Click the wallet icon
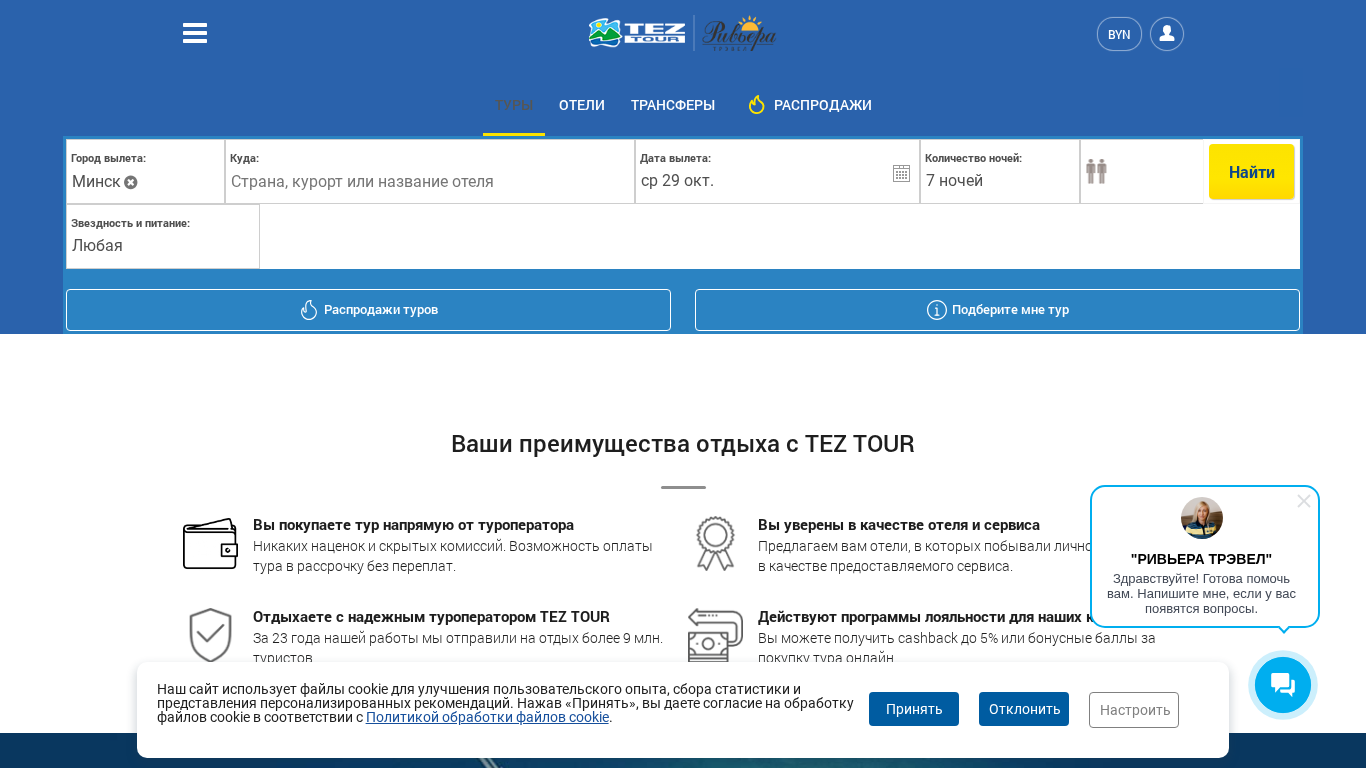Viewport: 1366px width, 768px height. 210,544
